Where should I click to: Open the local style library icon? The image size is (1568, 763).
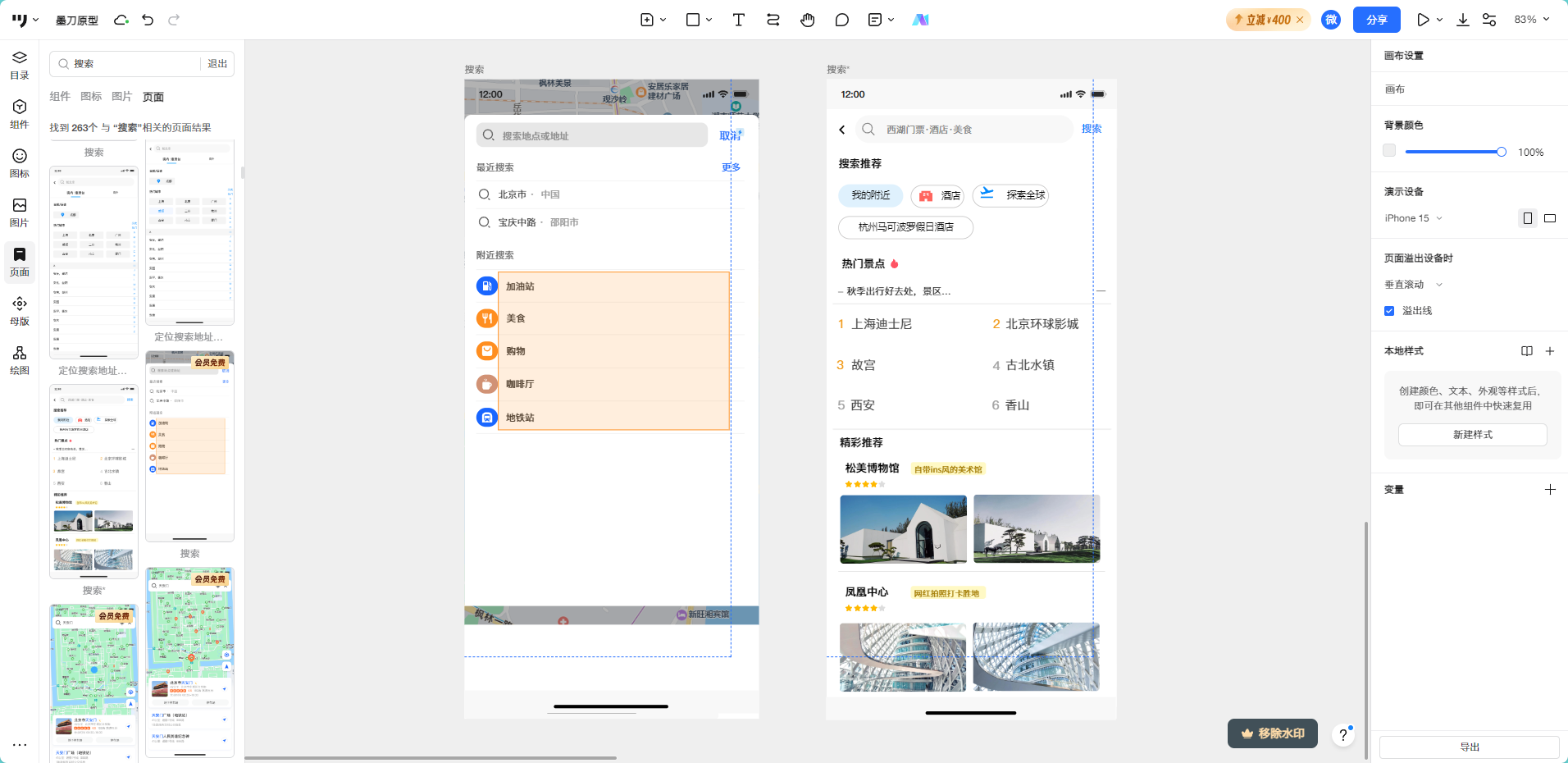[1527, 351]
